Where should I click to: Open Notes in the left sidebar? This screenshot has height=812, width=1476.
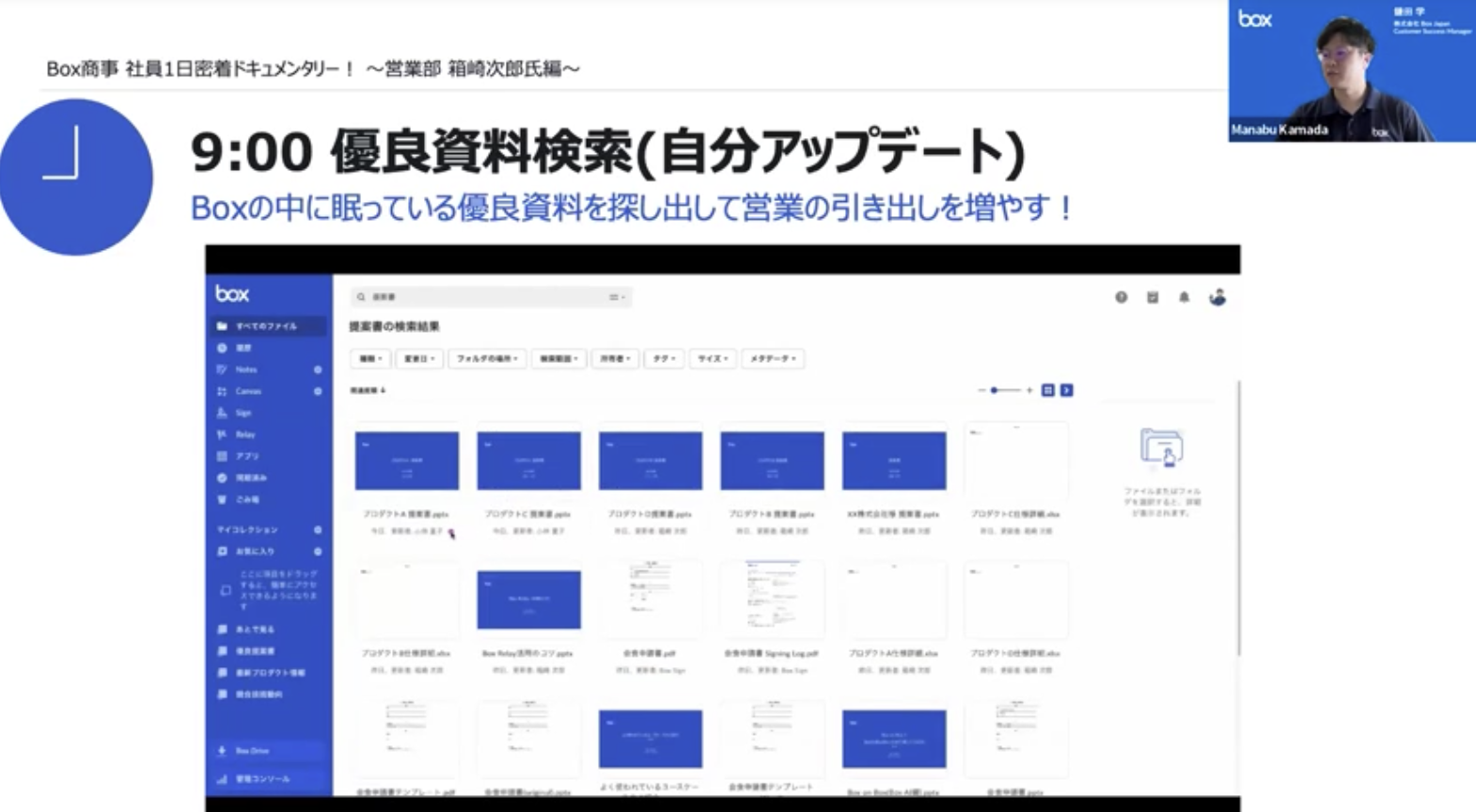(x=246, y=369)
